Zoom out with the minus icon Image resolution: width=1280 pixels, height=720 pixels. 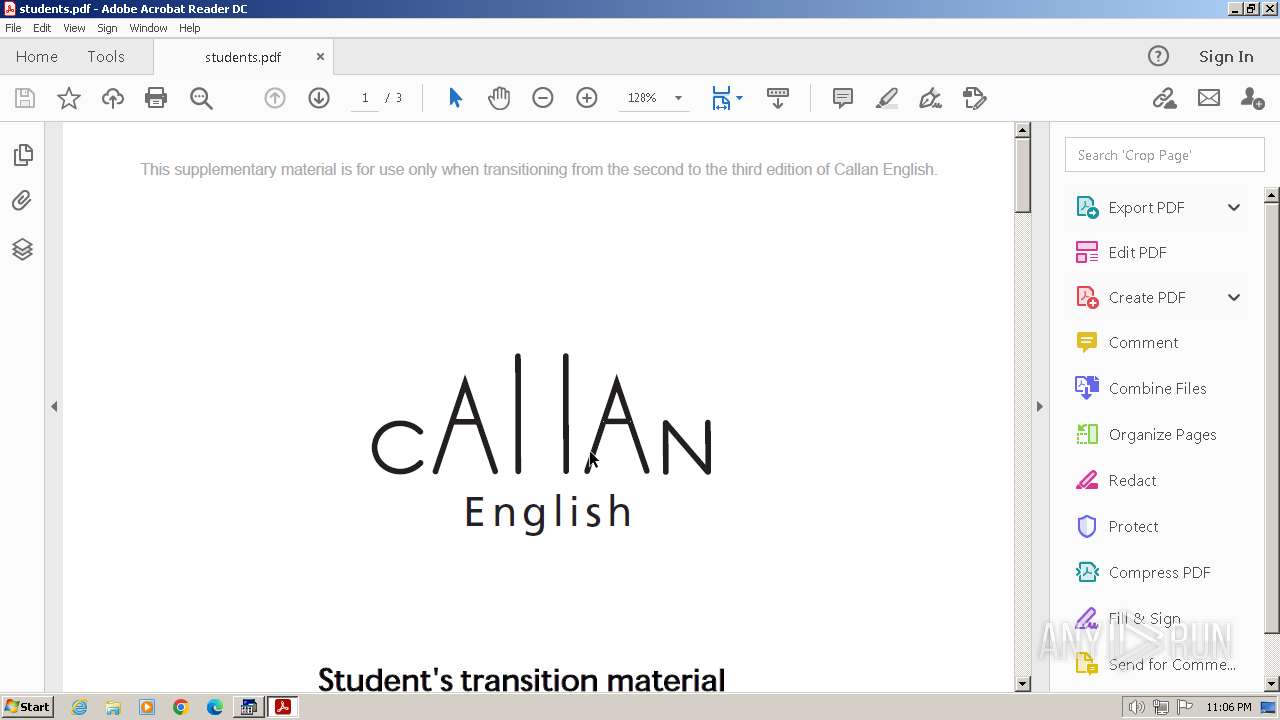tap(543, 98)
